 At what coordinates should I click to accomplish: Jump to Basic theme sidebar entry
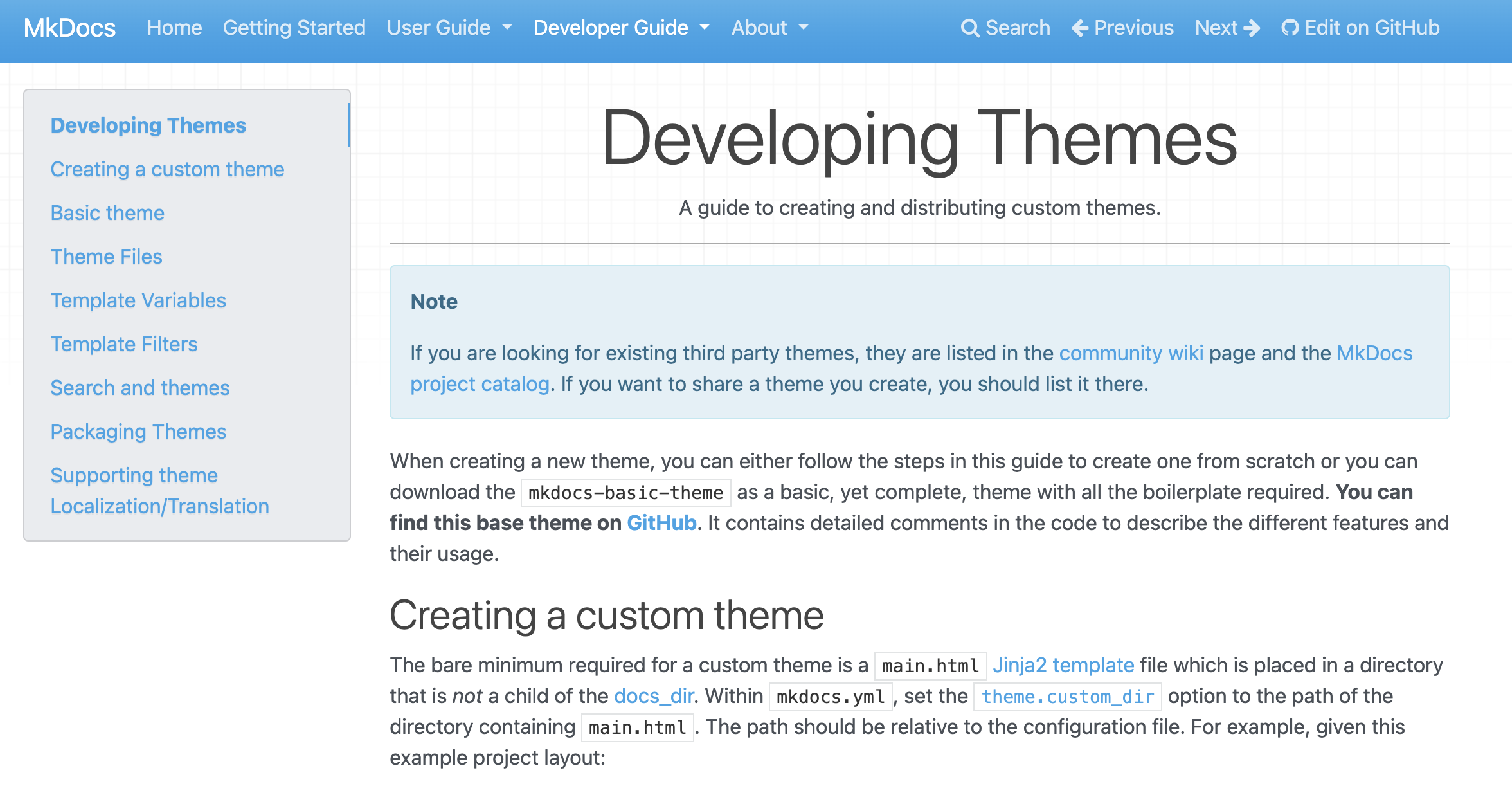point(107,213)
